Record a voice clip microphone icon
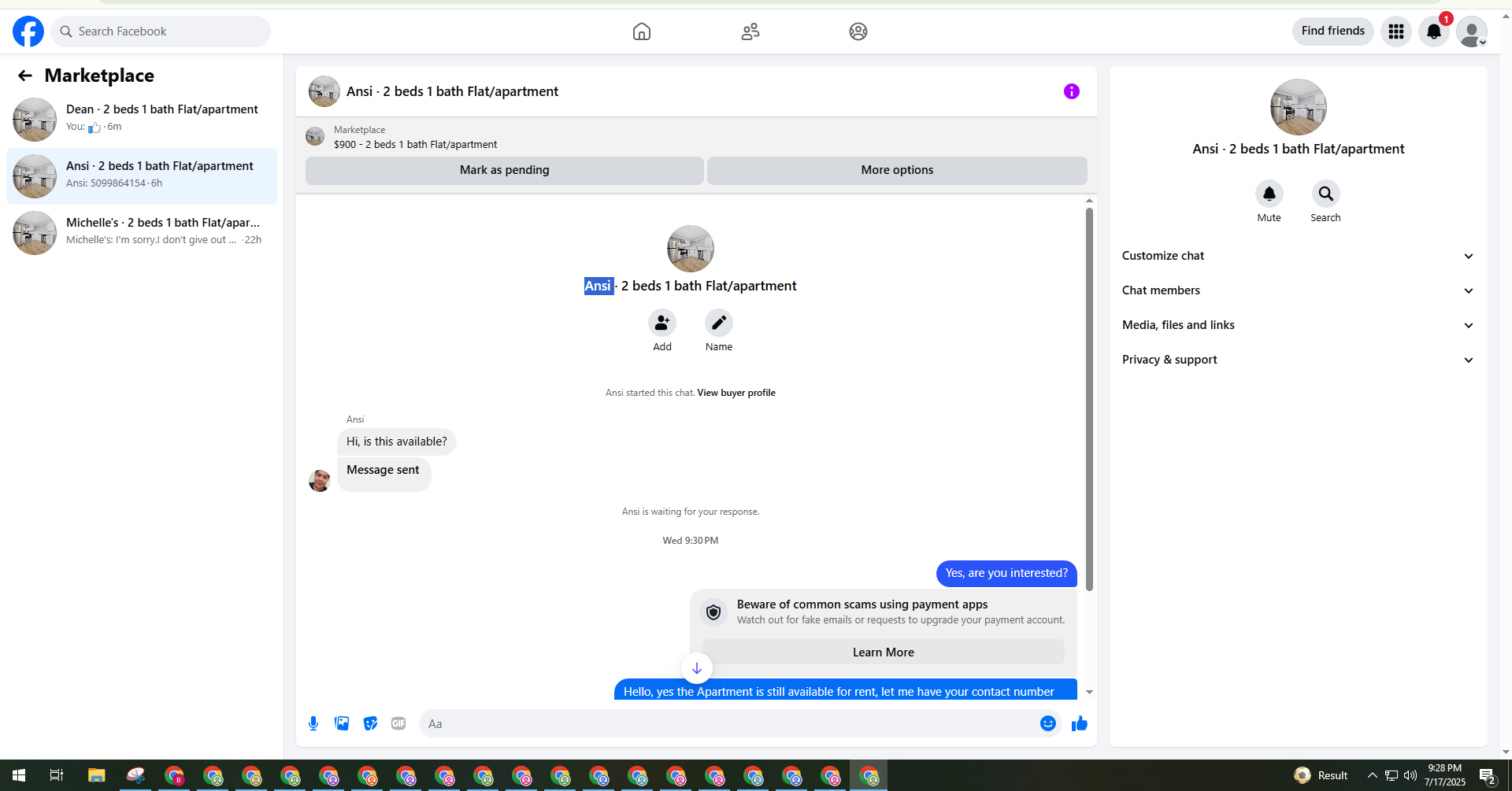The image size is (1512, 791). [x=313, y=723]
